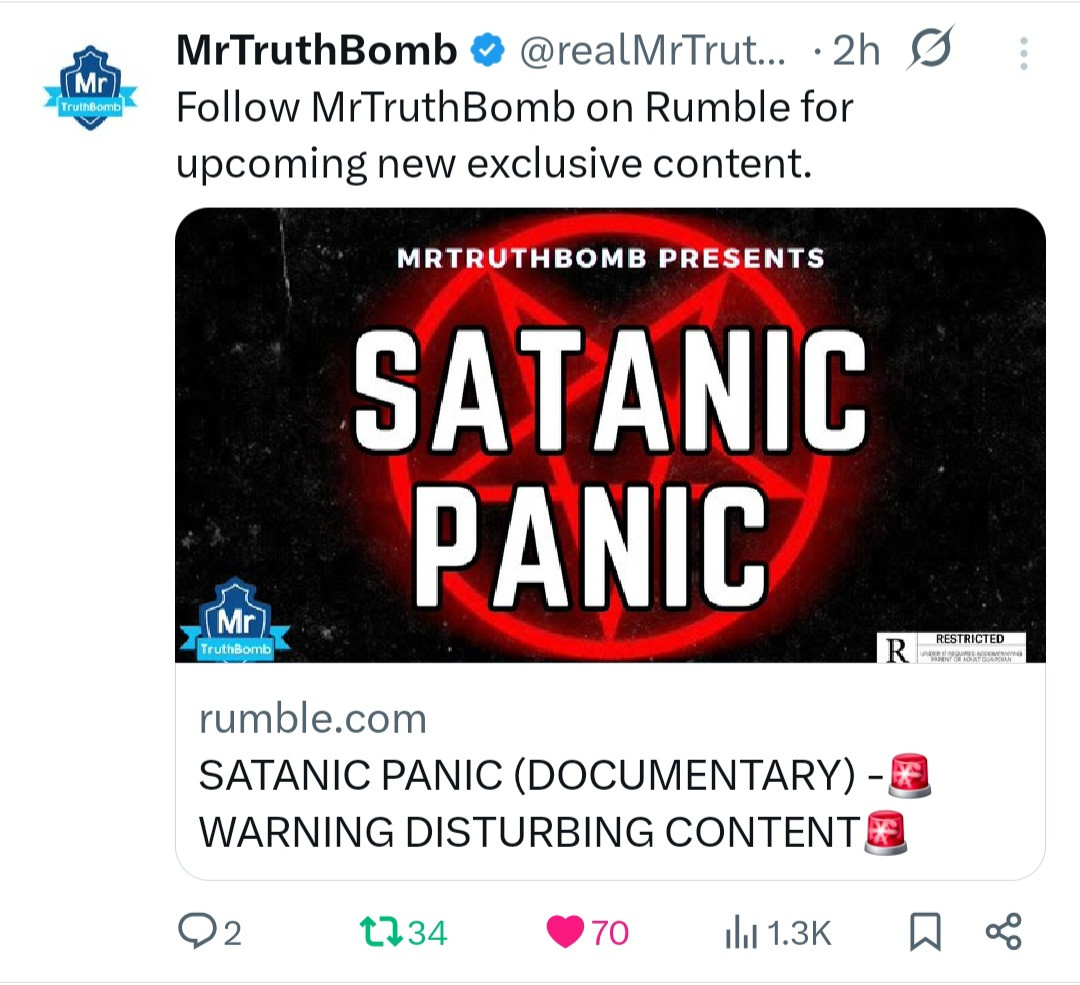Open the Satanic Panic preview image

pos(610,435)
